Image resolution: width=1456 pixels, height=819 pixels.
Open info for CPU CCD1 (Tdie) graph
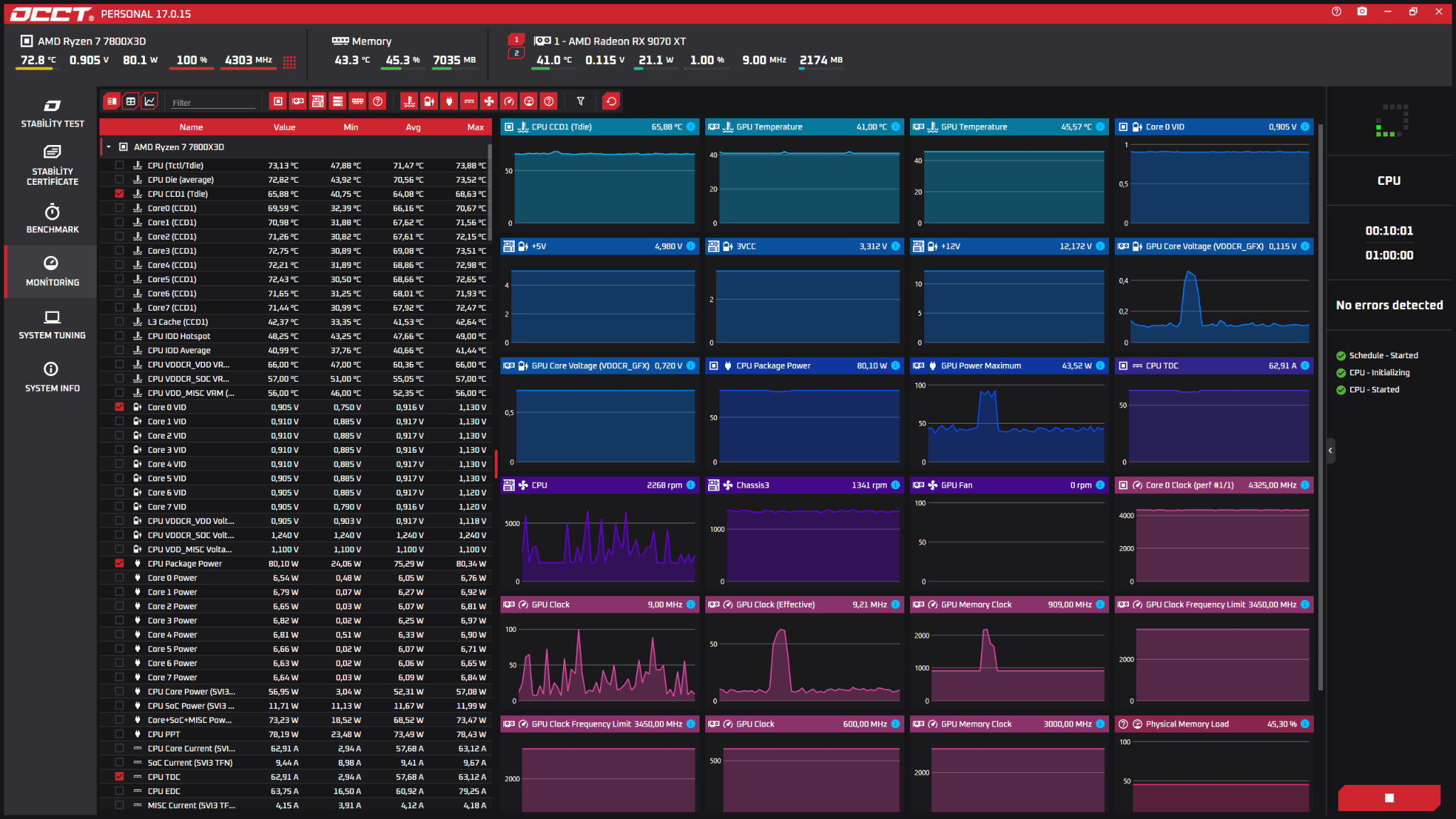pos(690,127)
